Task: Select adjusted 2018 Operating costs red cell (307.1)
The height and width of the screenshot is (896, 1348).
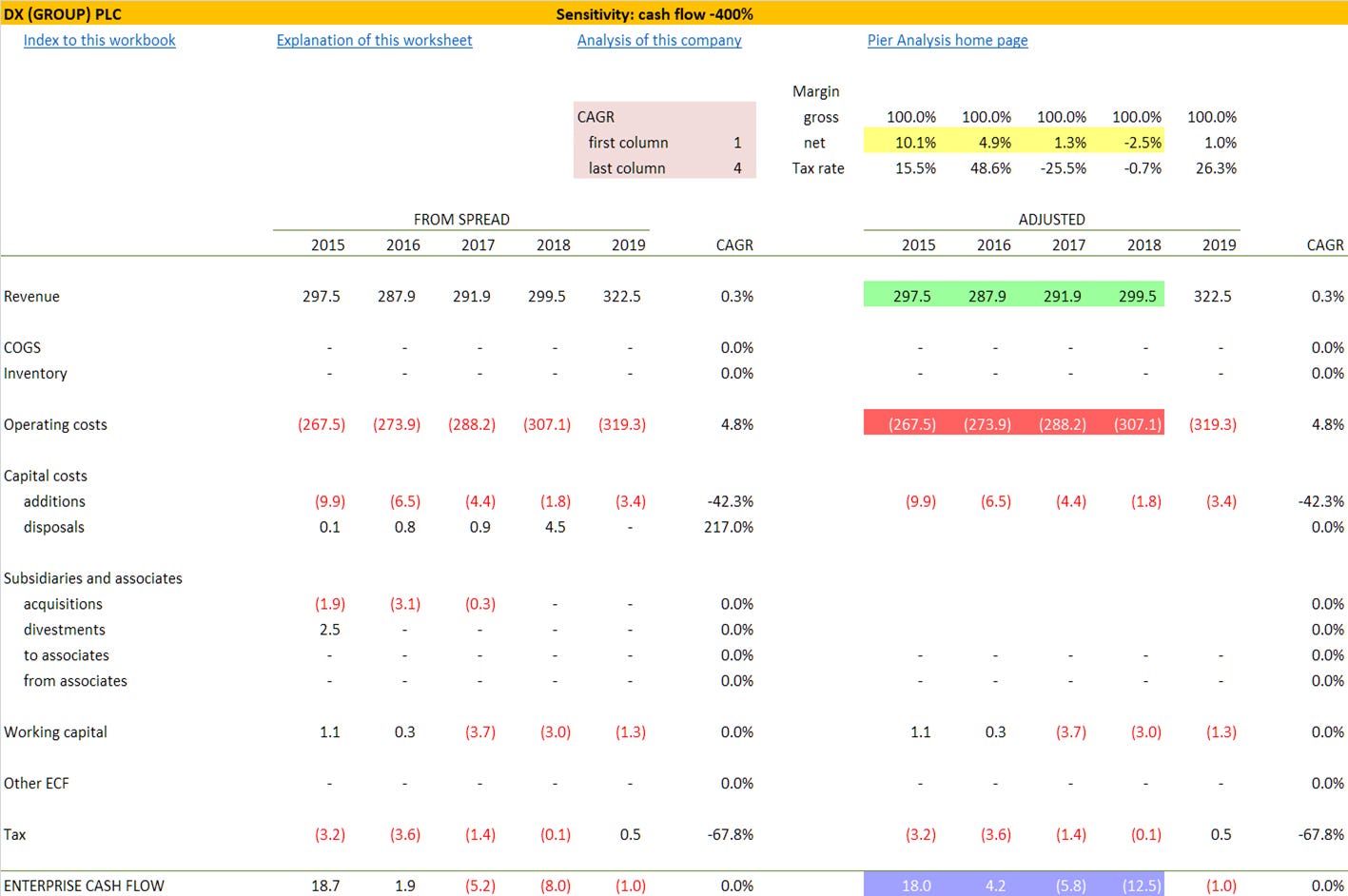Action: click(1137, 424)
